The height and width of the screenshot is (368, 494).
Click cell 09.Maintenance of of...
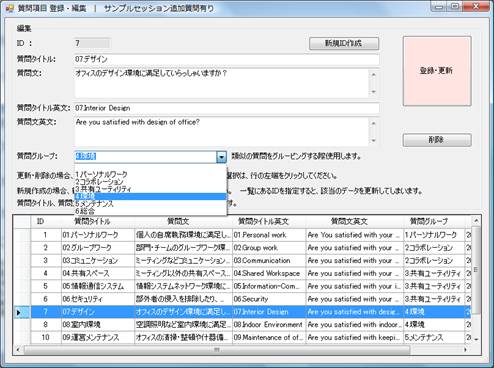269,338
